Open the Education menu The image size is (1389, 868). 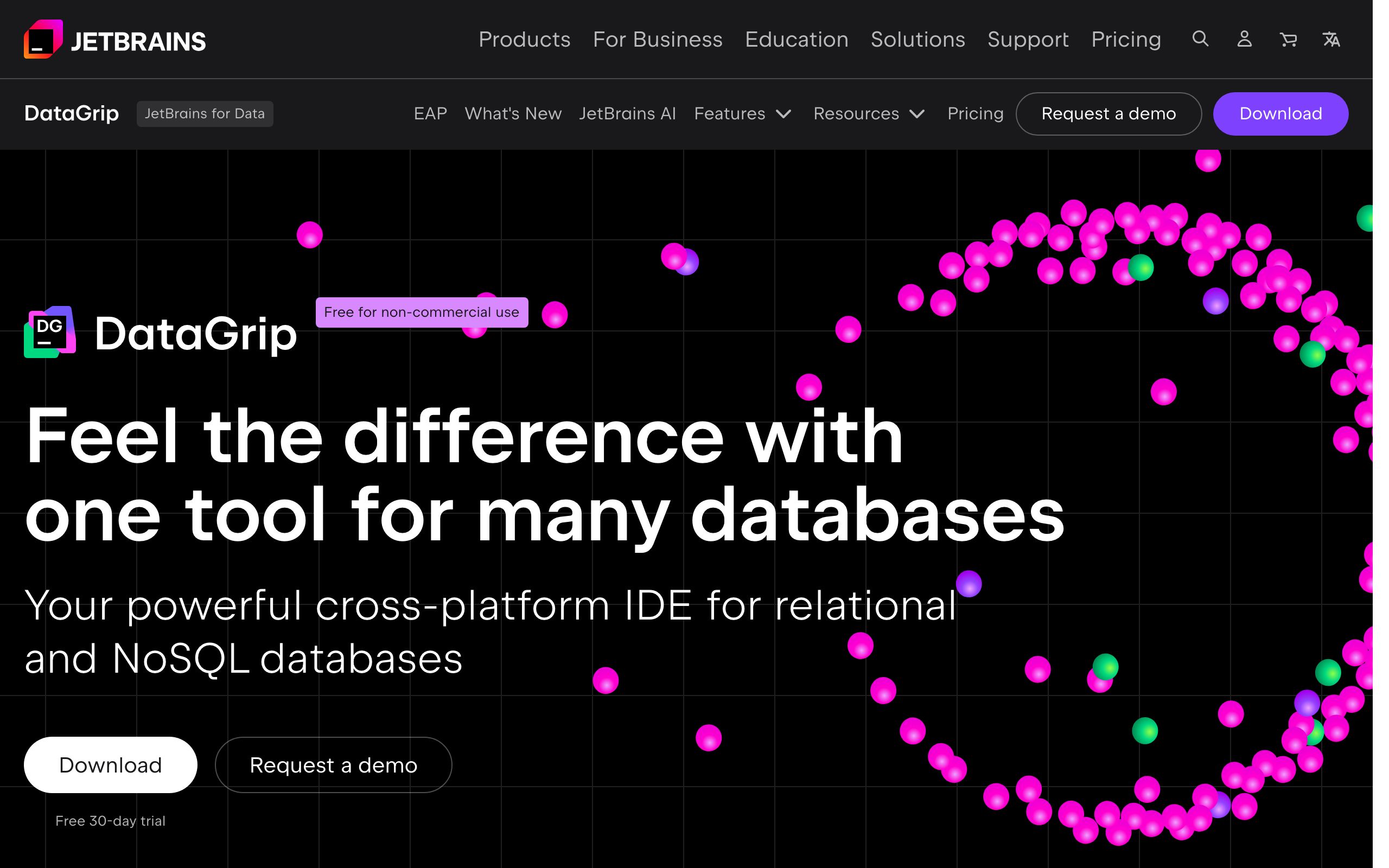click(x=797, y=39)
